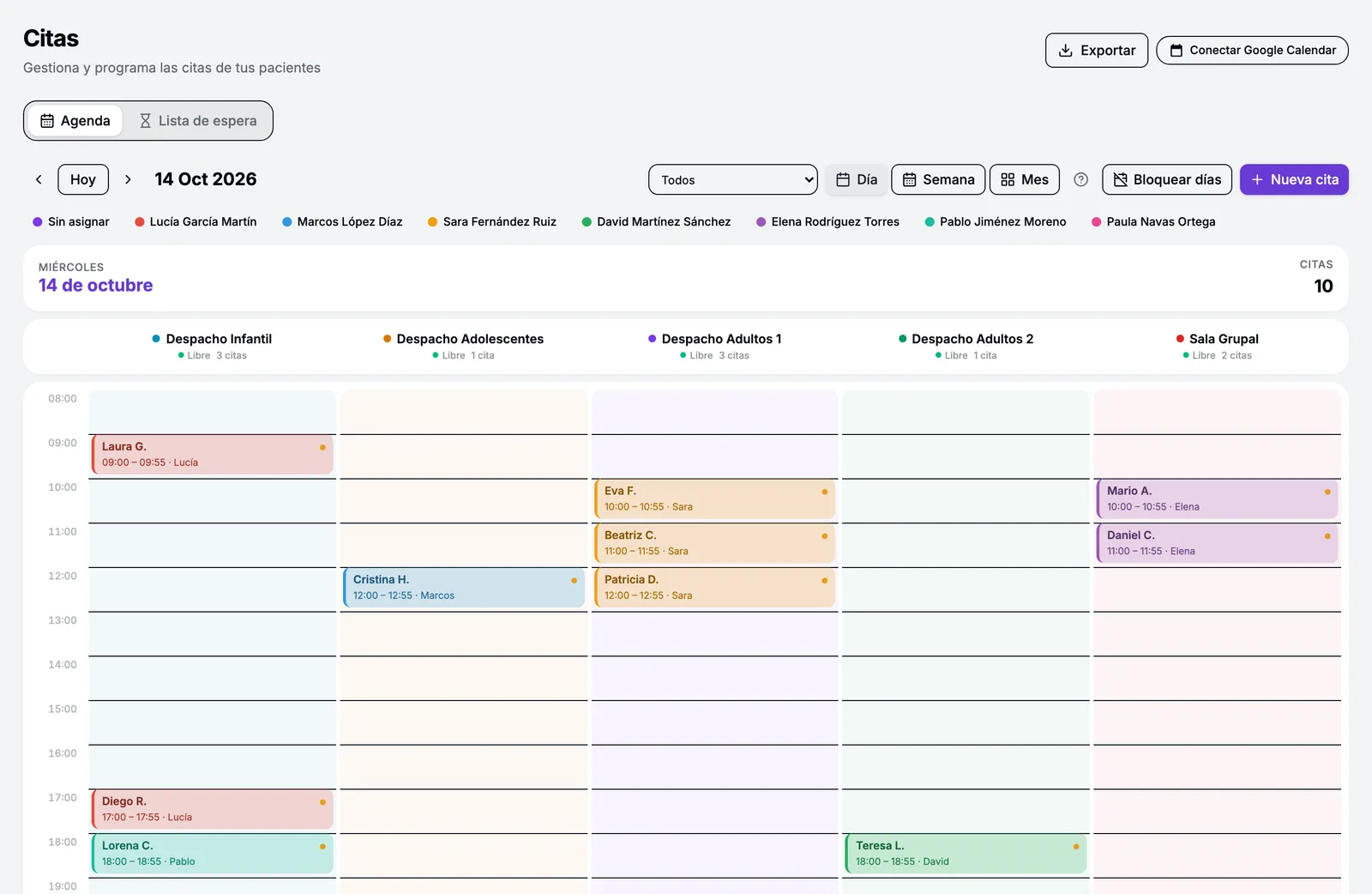
Task: Open Laura G. appointment at 09:00
Action: pos(212,455)
